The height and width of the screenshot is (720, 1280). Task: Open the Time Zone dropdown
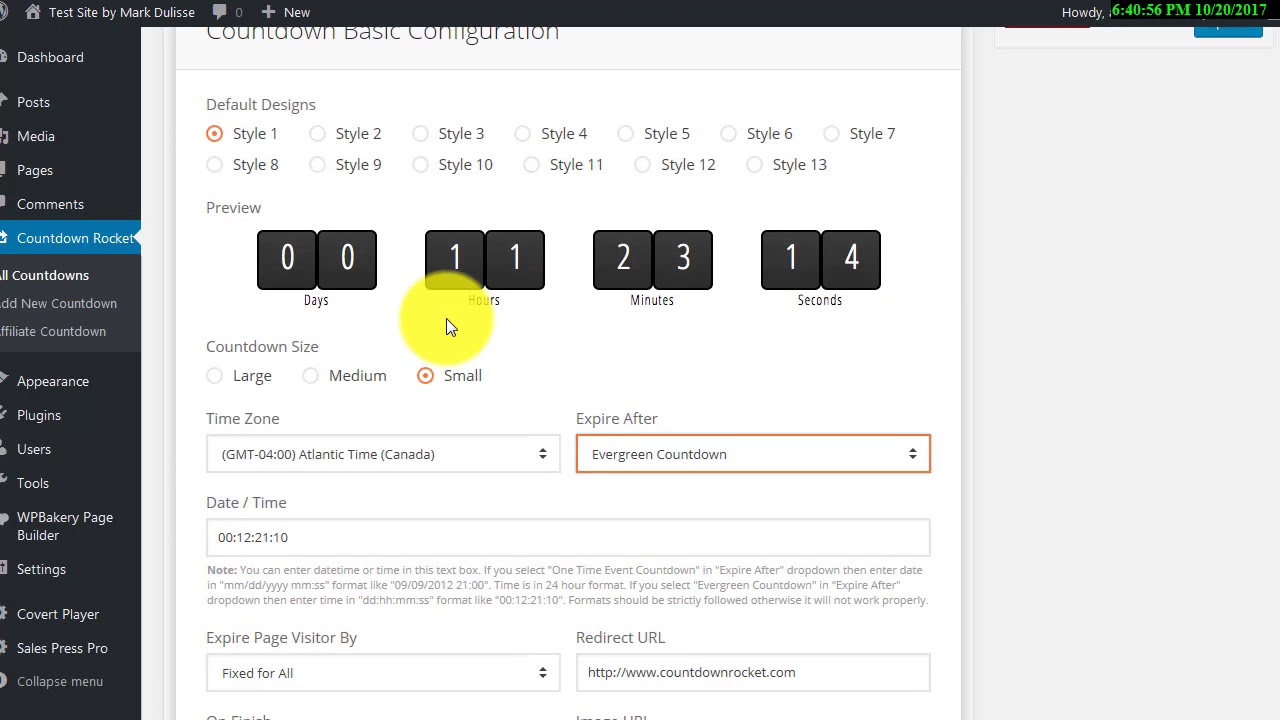point(383,454)
